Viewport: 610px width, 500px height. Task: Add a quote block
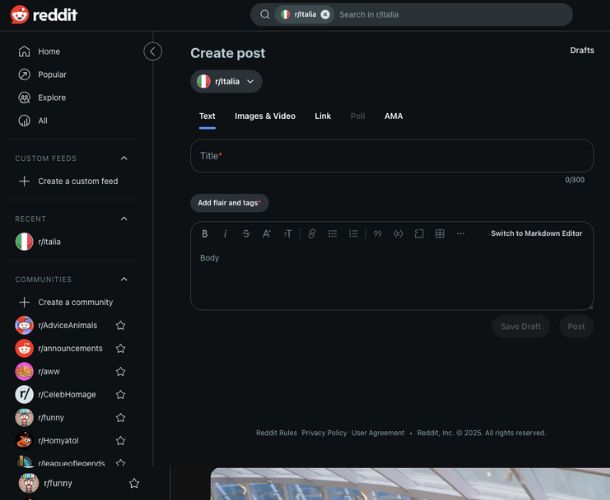click(377, 234)
